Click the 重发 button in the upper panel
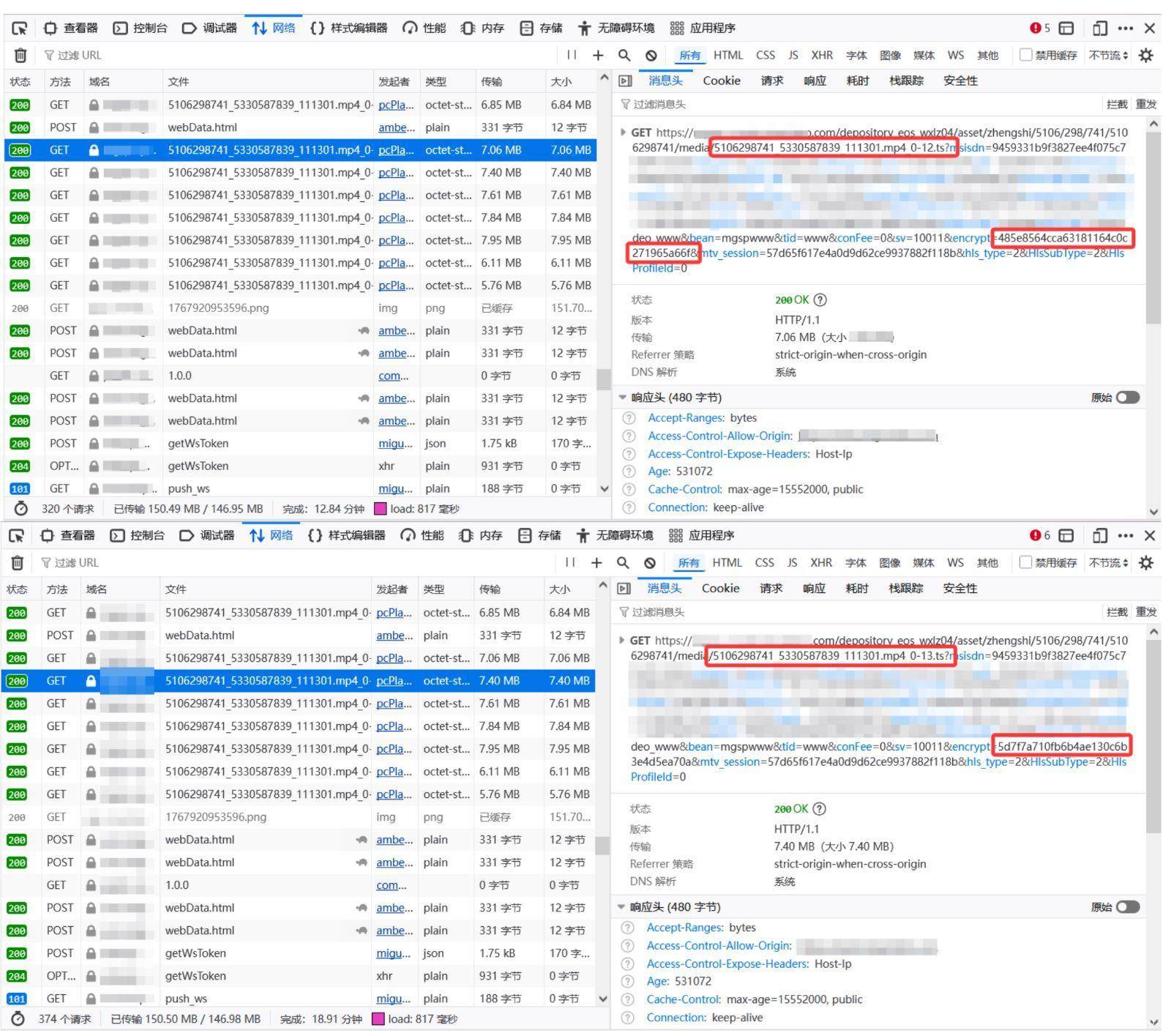This screenshot has width=1163, height=1036. tap(1145, 104)
